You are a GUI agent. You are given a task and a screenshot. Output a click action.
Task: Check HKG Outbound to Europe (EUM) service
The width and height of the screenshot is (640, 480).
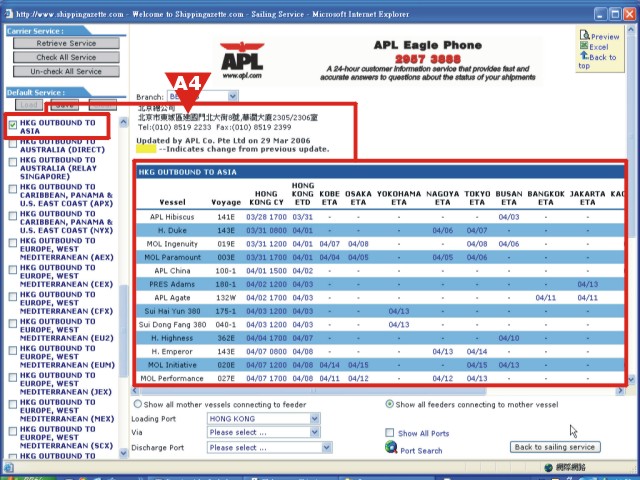pos(13,350)
